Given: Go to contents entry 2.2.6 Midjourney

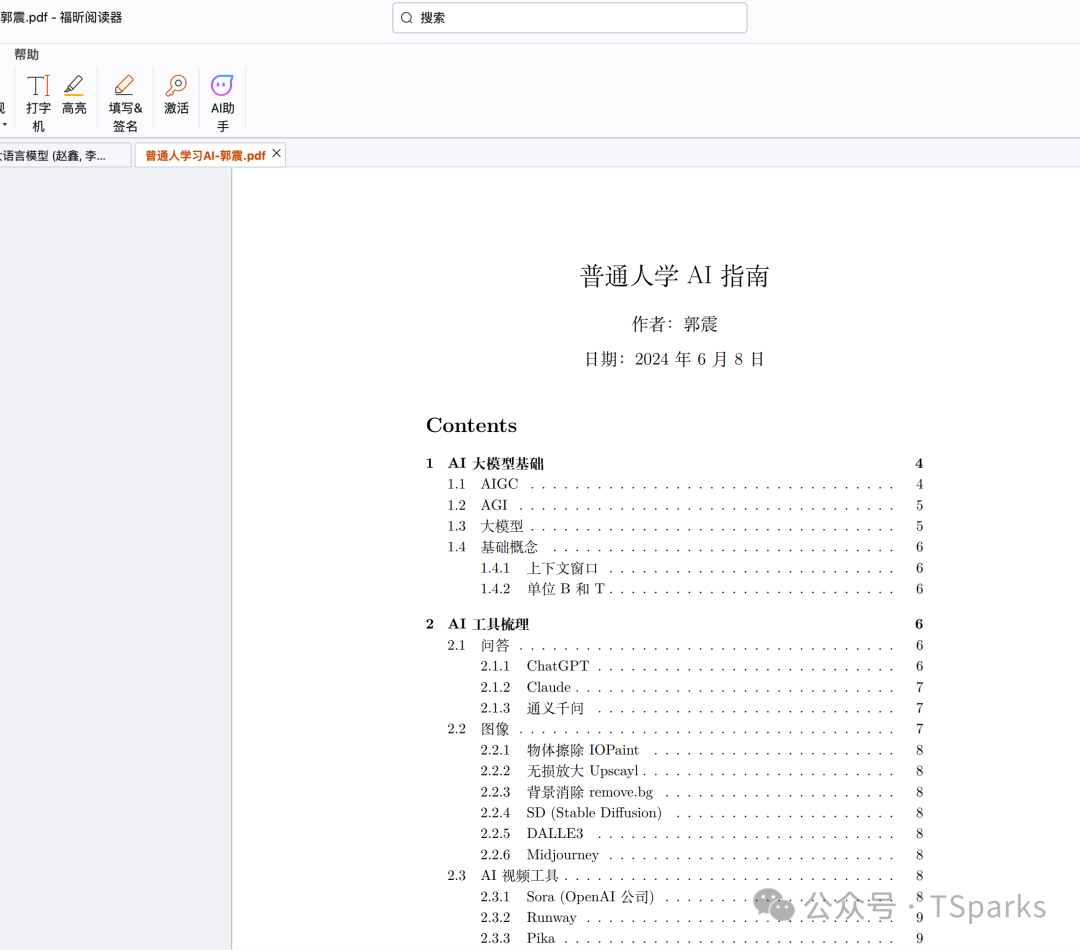Looking at the screenshot, I should tap(702, 855).
